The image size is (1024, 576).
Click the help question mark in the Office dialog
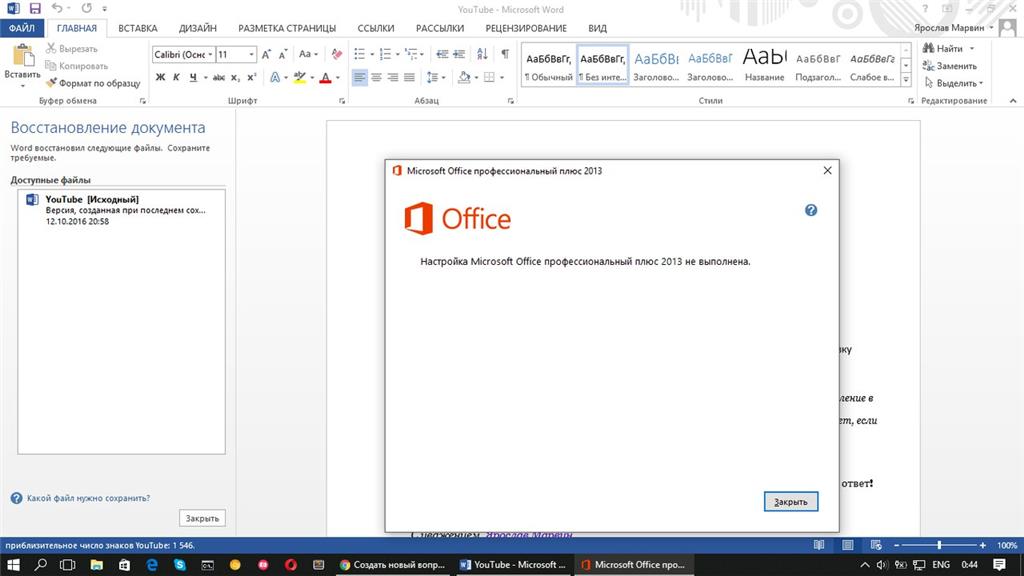click(x=810, y=210)
